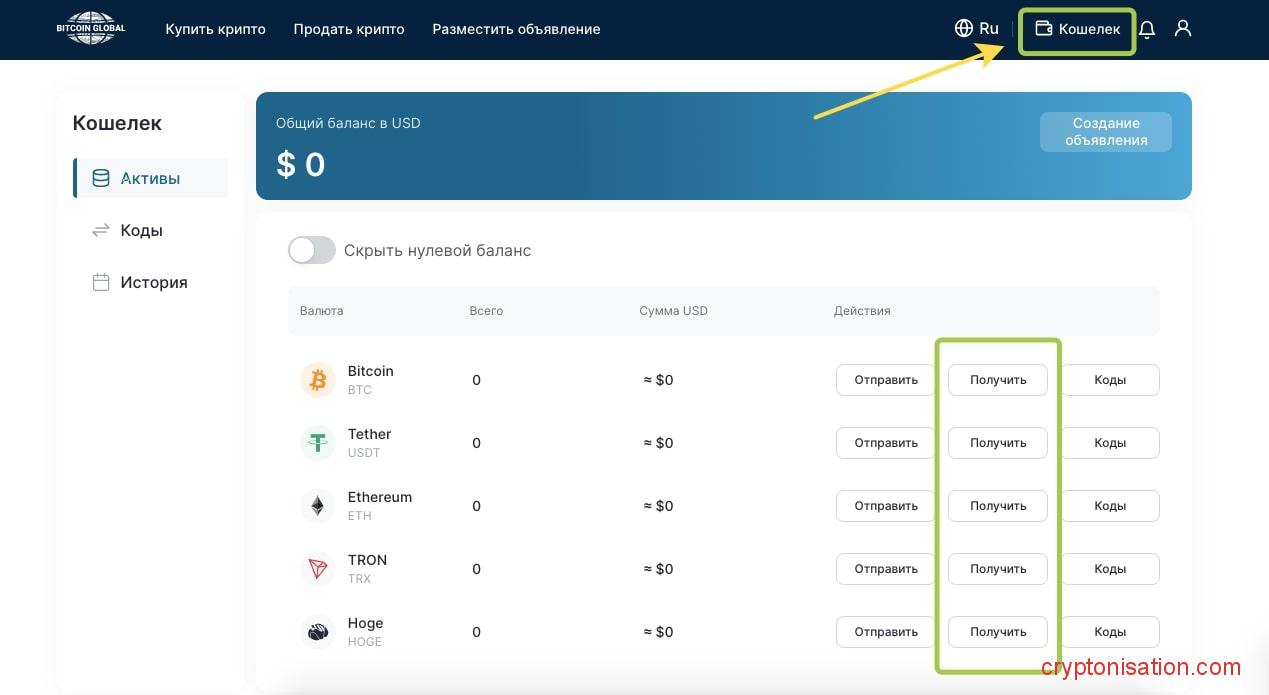
Task: Click the Bitcoin Global logo
Action: 90,28
